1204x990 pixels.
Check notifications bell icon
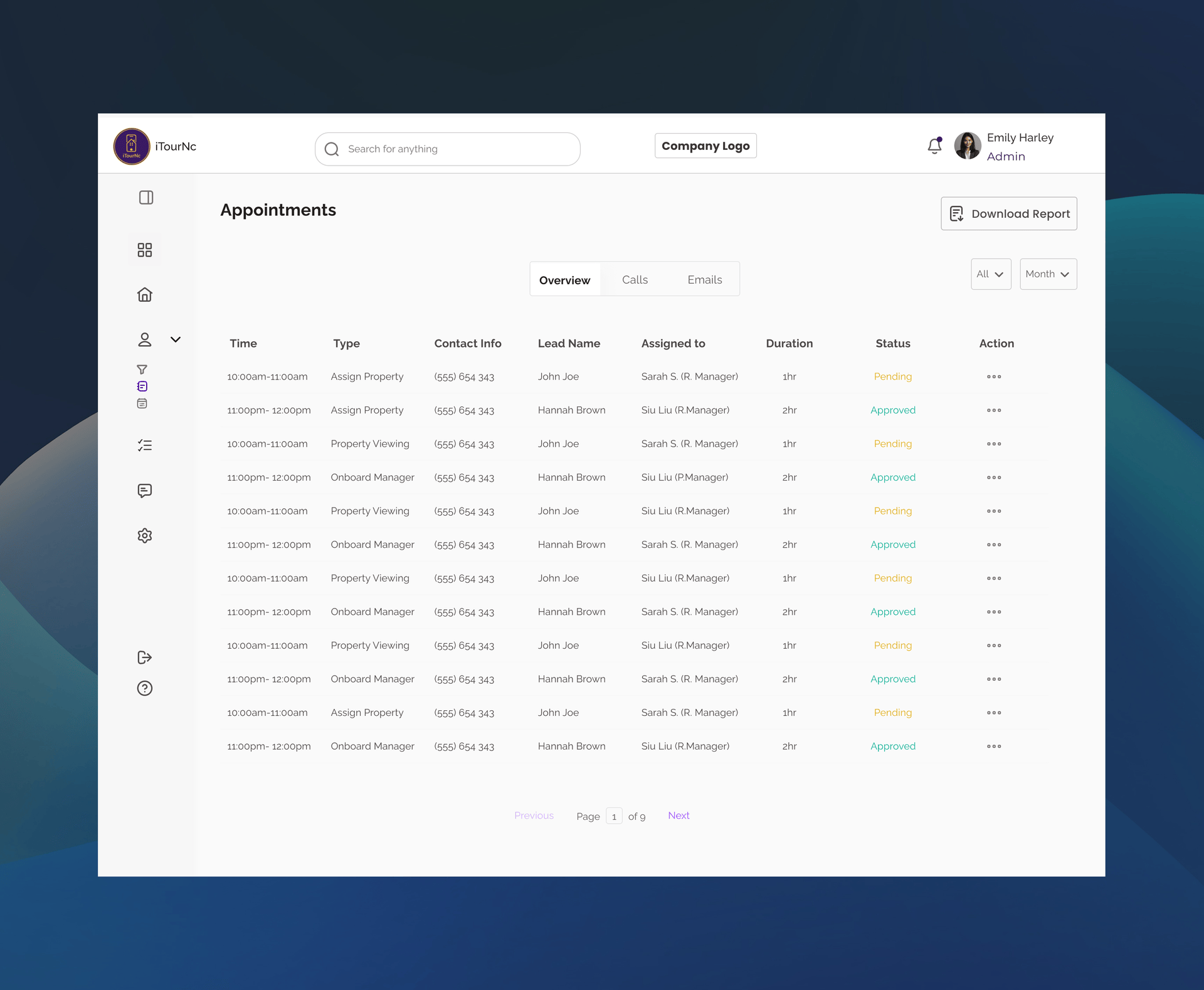(934, 146)
